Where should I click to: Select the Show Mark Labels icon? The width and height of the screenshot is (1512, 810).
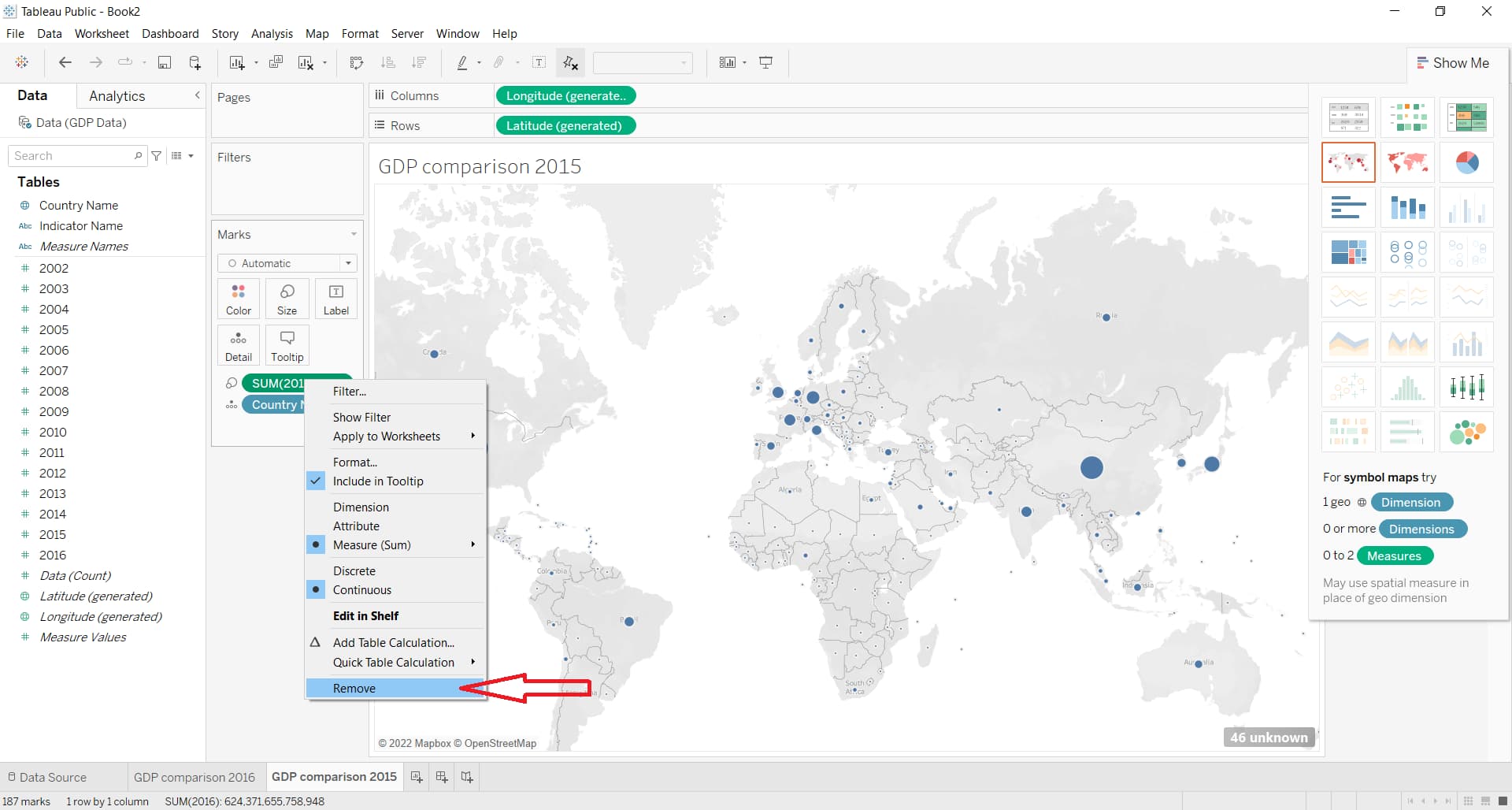539,62
